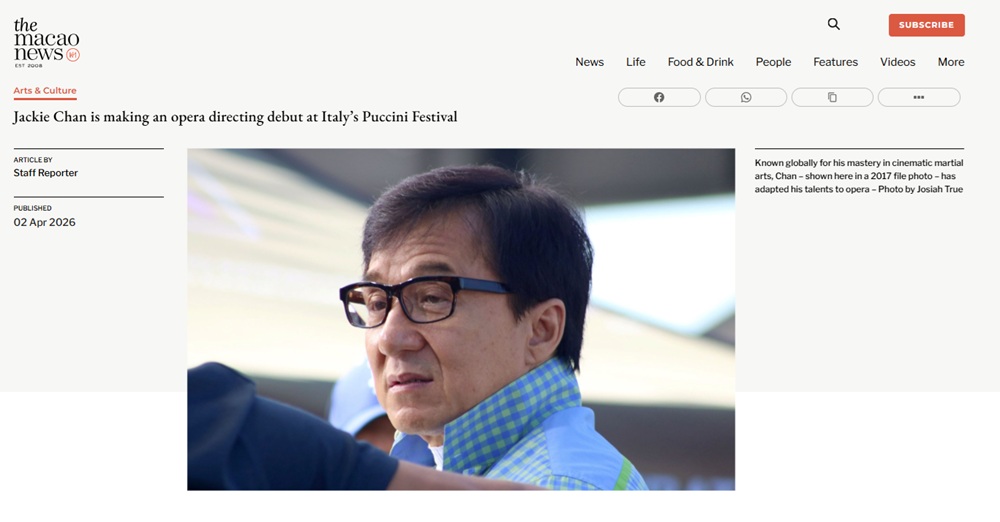Click the 02 Apr 2026 publish date
The image size is (1000, 522).
(x=45, y=222)
